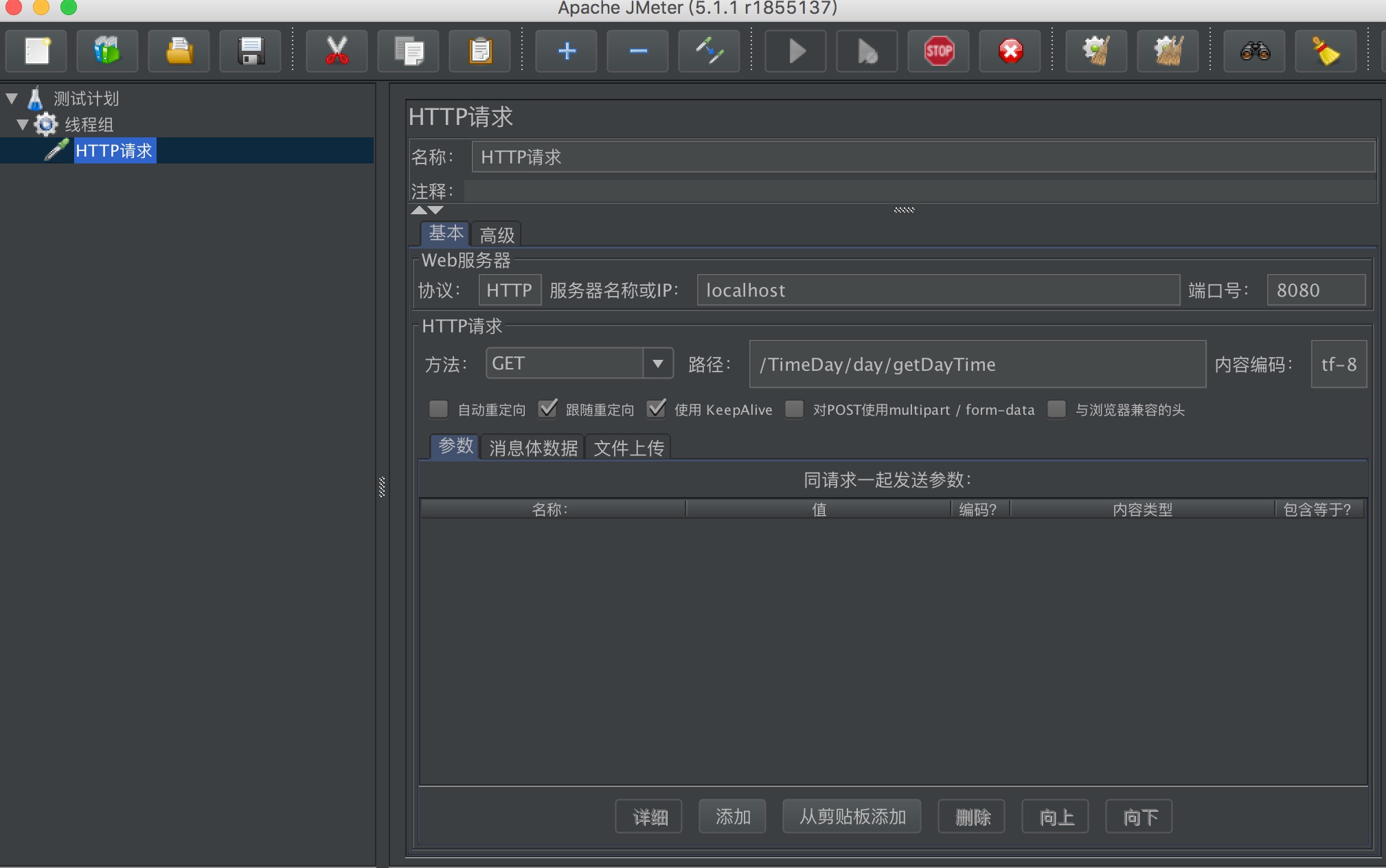Switch to the 基本 tab

coord(446,233)
